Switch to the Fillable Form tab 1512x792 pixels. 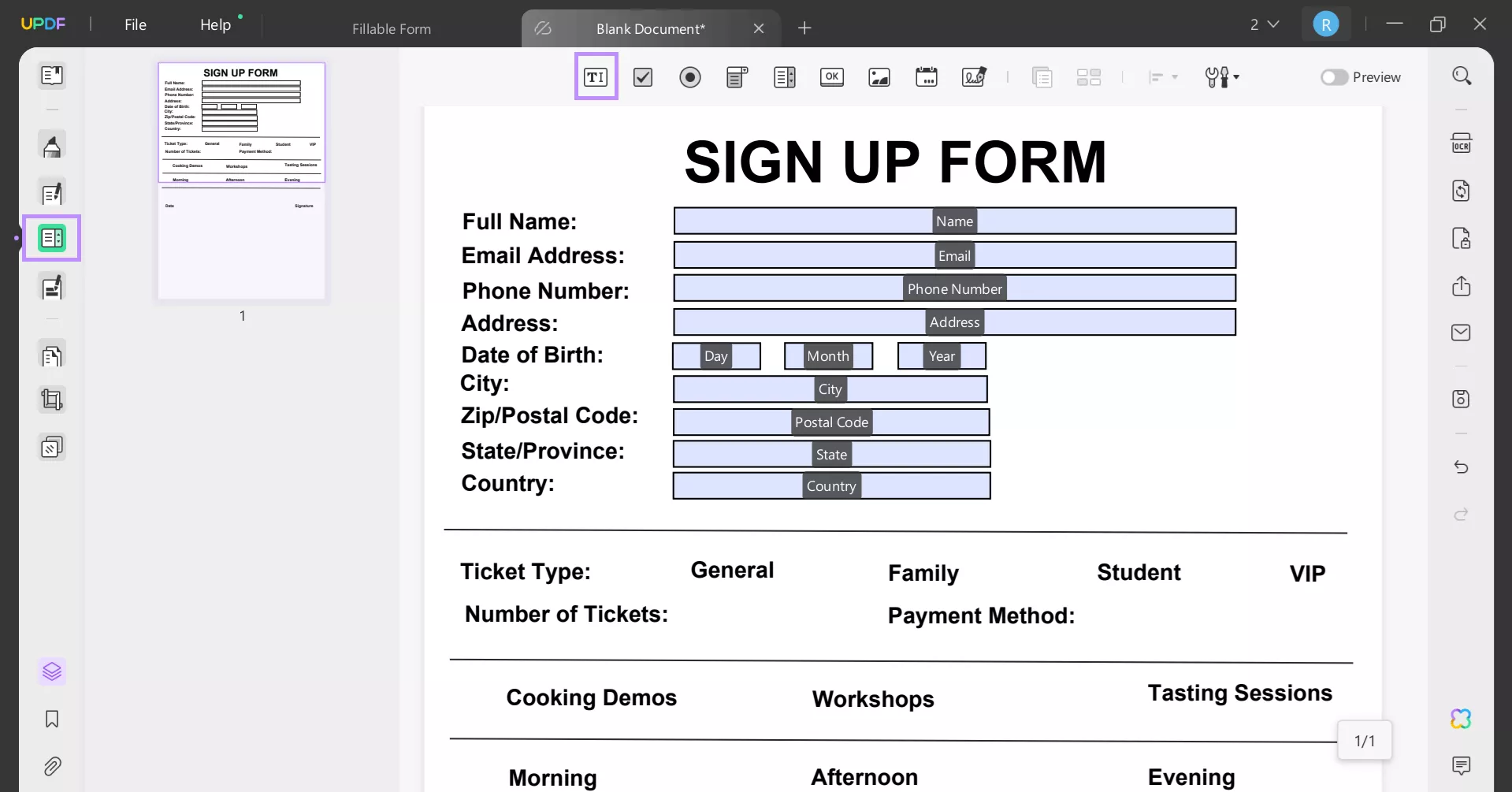coord(392,28)
